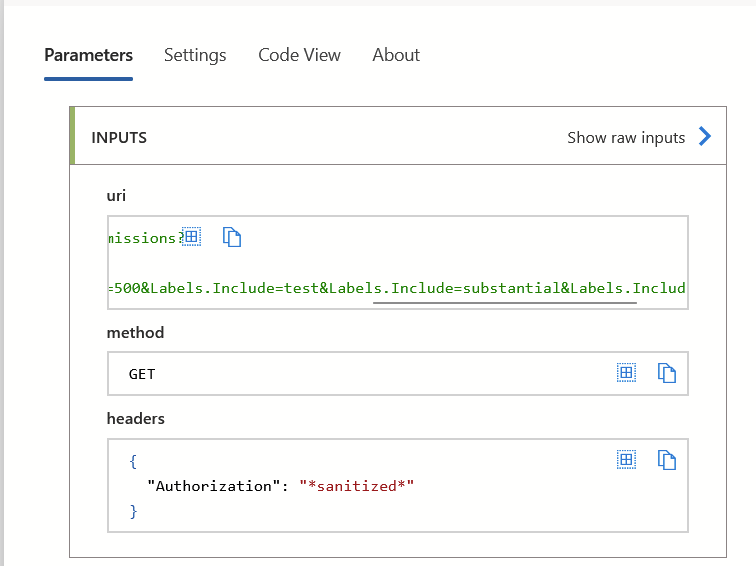This screenshot has height=566, width=756.
Task: Click the grid icon in method field
Action: pyautogui.click(x=626, y=373)
